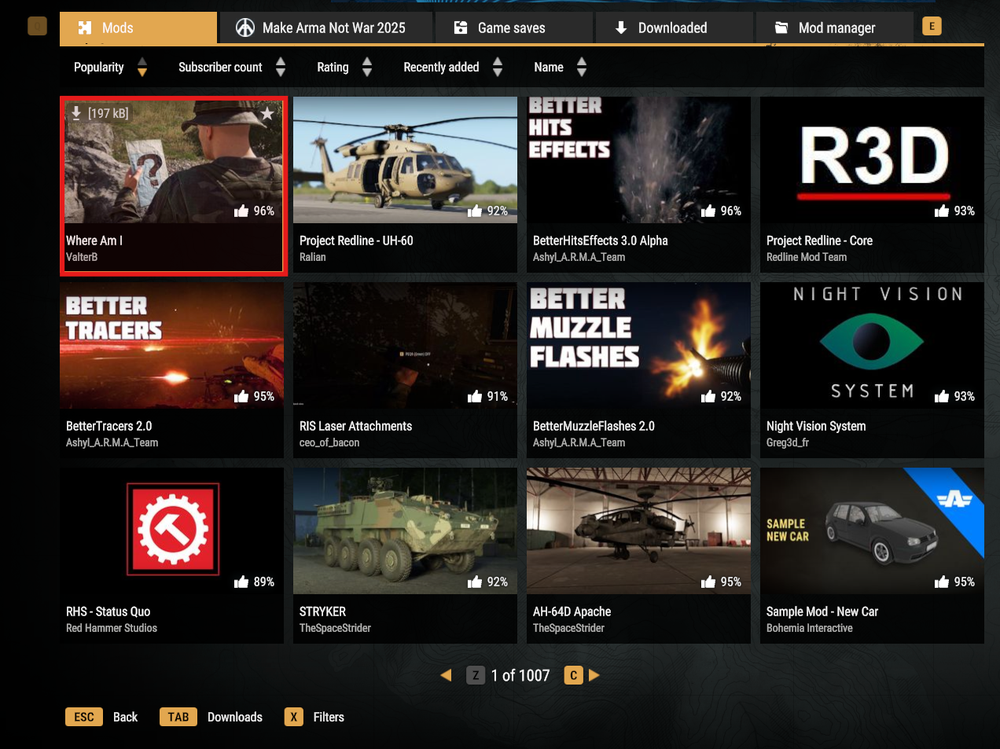1000x749 pixels.
Task: Click thumbs-up icon on BetterHitsEffects 3.0 Alpha
Action: coord(708,211)
